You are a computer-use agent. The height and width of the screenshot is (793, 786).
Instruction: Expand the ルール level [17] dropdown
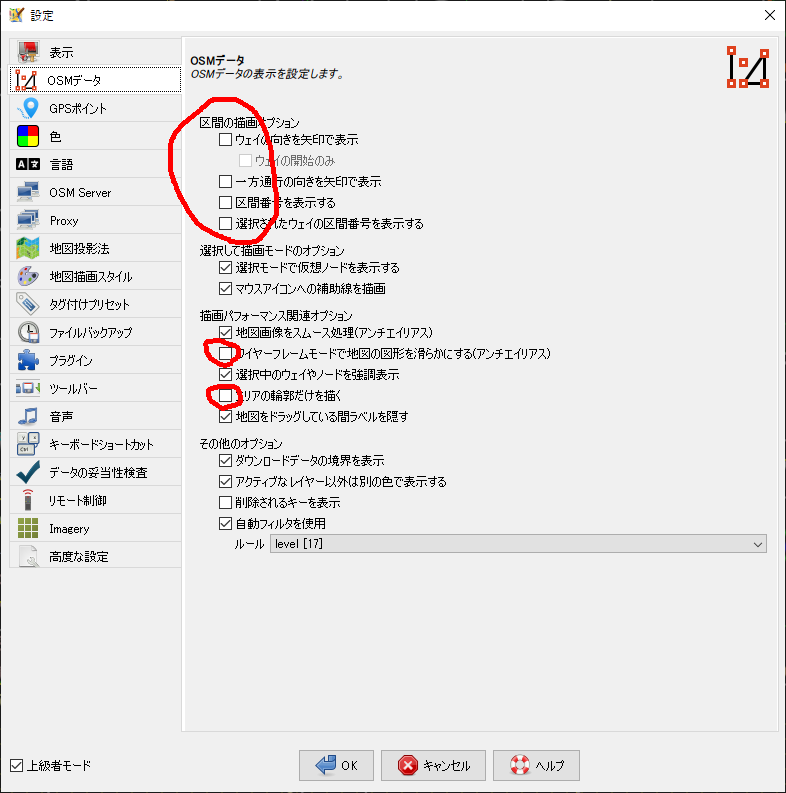click(518, 544)
